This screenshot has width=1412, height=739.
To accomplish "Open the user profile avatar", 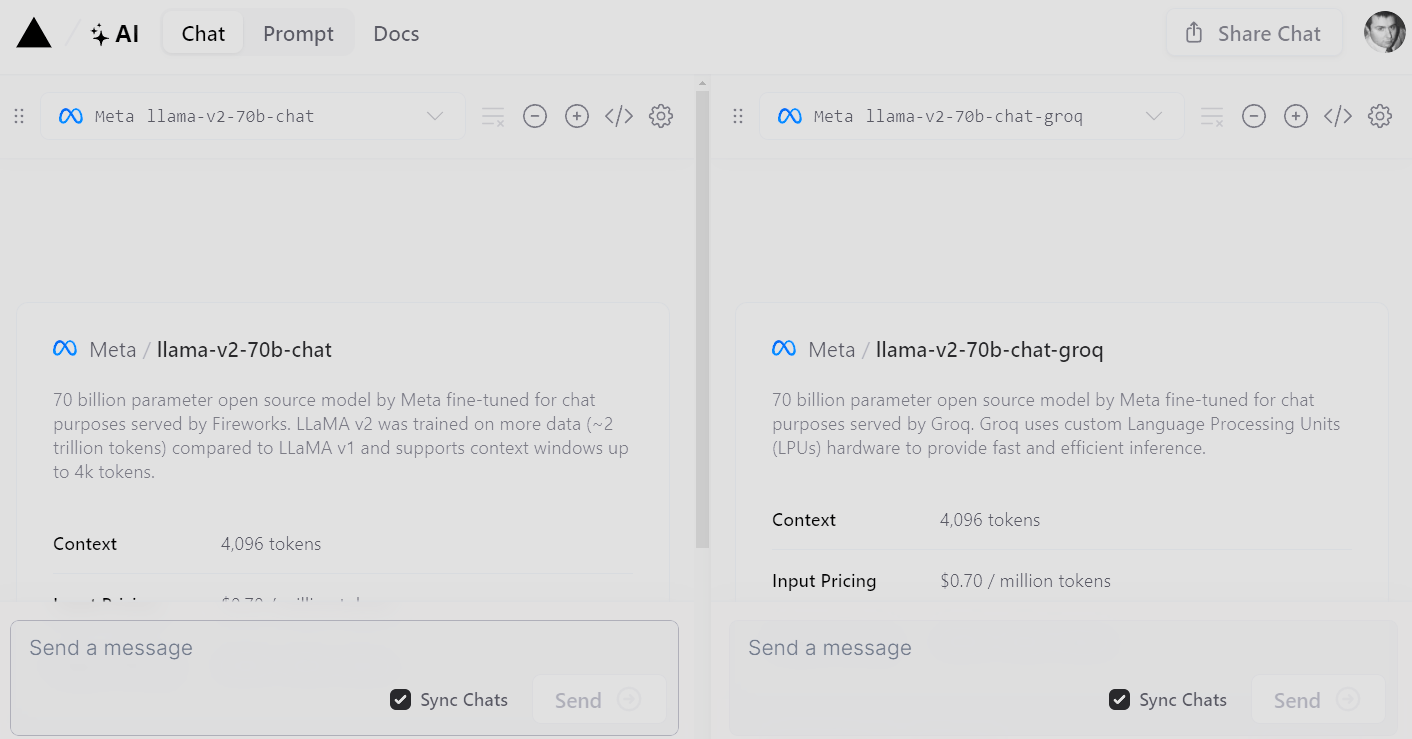I will click(x=1385, y=32).
